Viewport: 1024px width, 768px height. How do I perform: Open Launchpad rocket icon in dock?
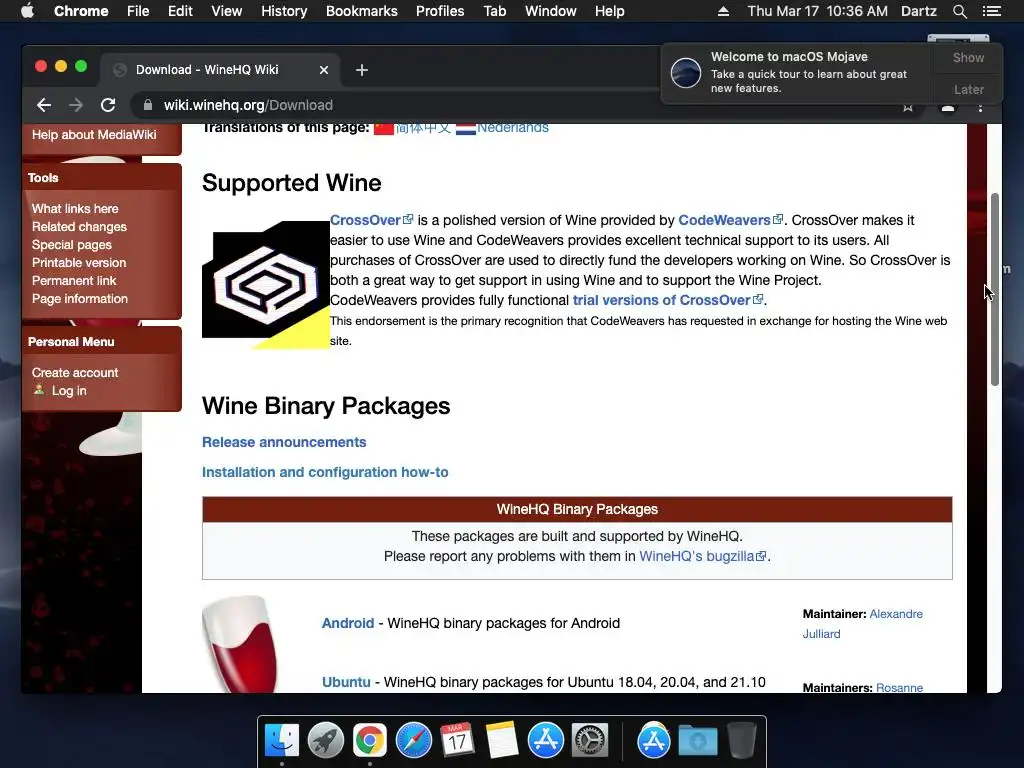coord(326,741)
